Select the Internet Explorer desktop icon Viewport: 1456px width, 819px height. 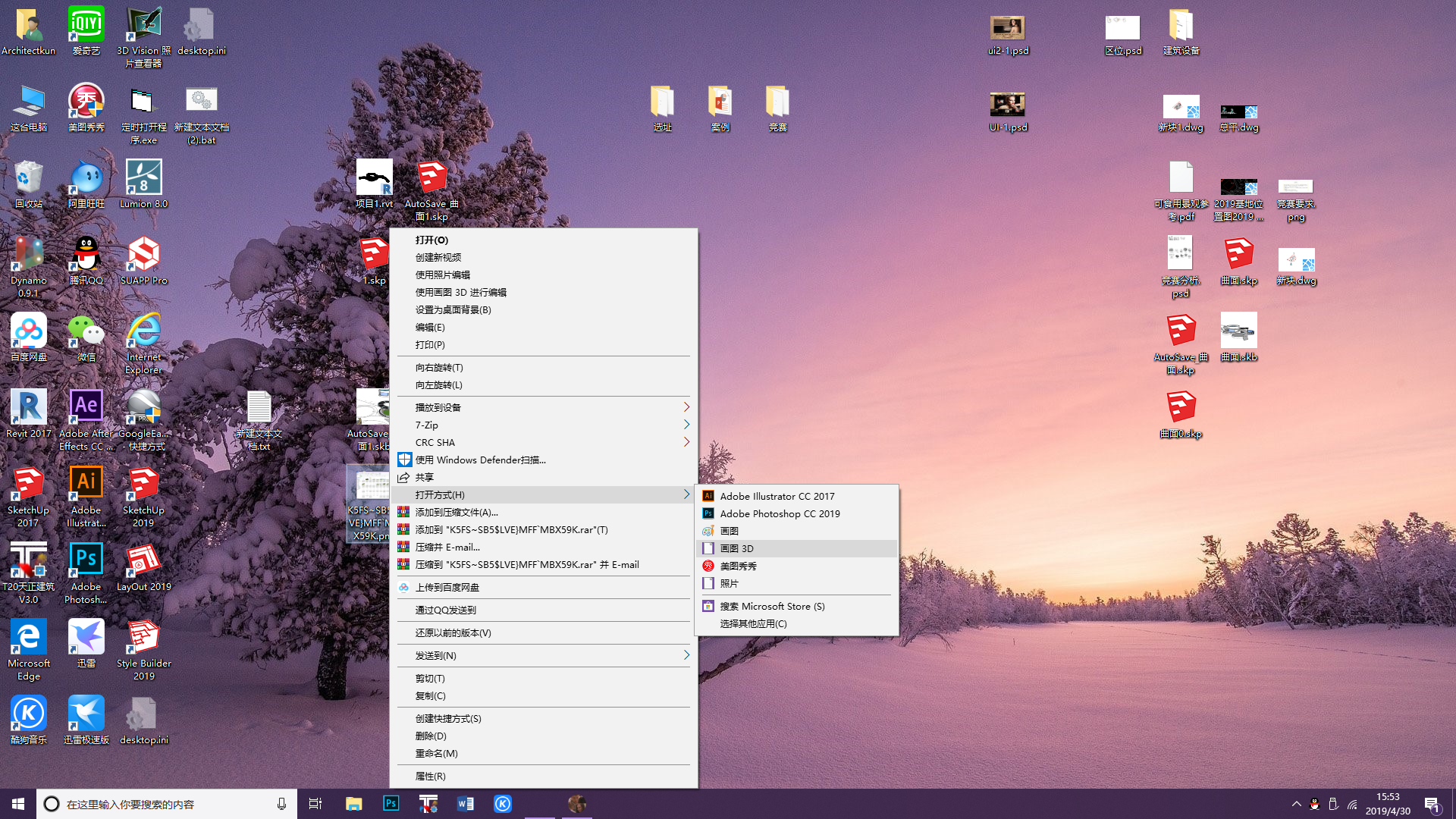143,344
